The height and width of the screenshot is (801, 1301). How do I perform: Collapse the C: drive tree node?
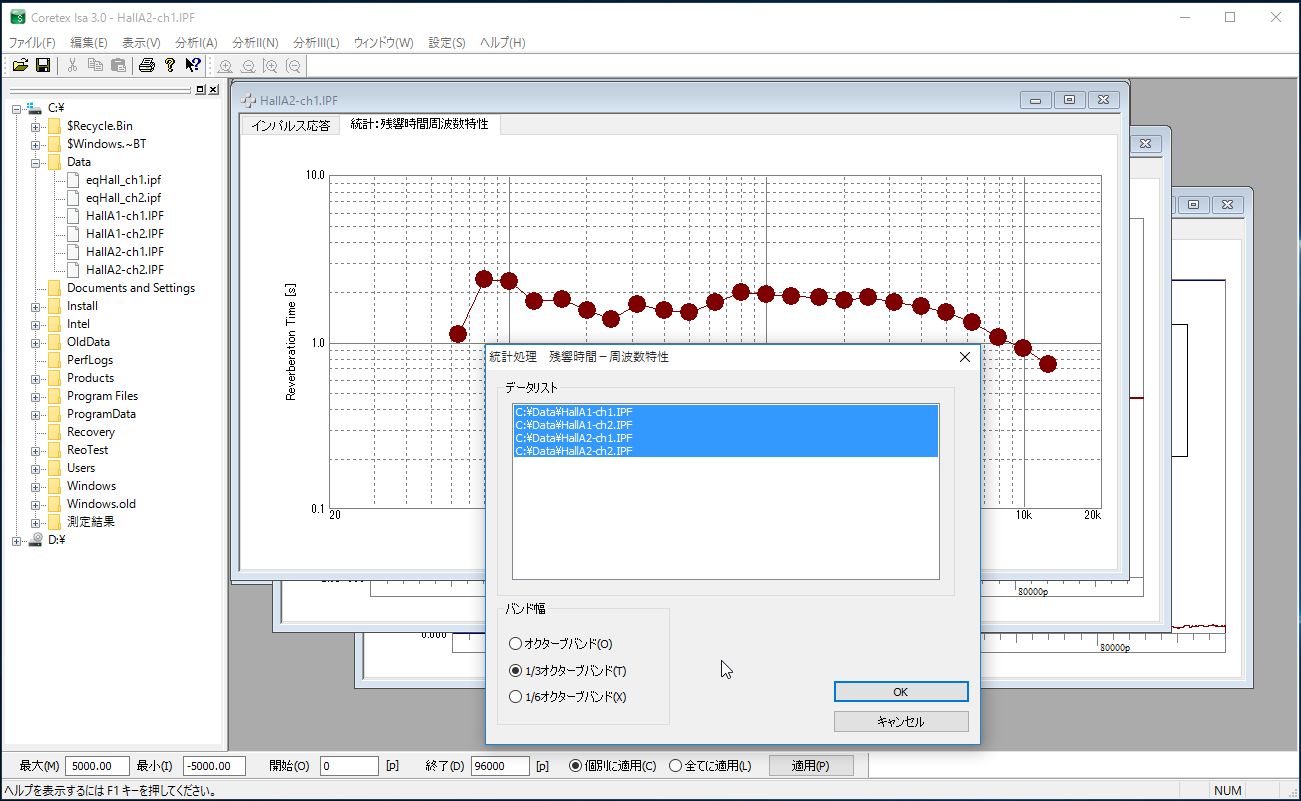point(17,108)
